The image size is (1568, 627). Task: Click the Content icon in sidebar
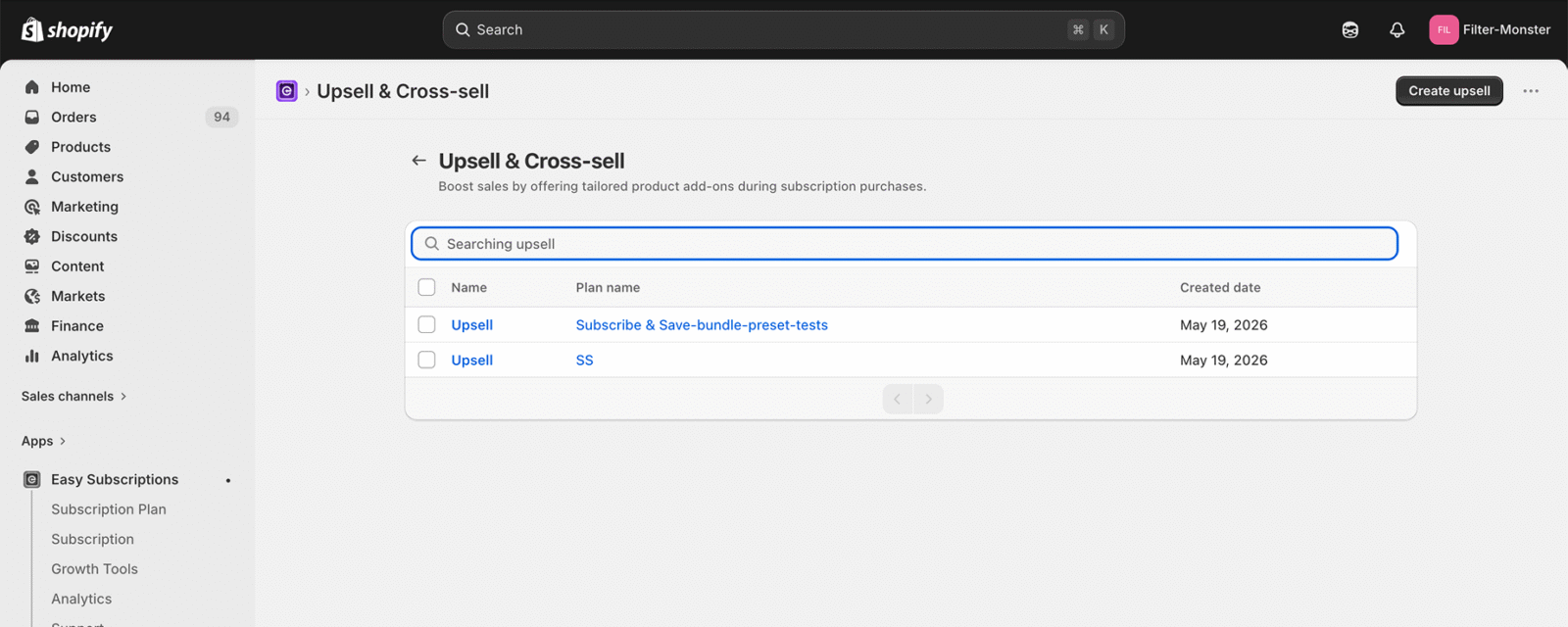[32, 266]
